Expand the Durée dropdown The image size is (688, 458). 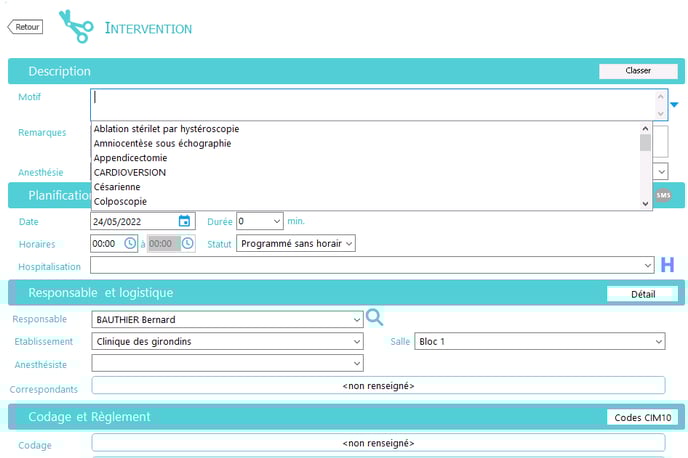[275, 221]
